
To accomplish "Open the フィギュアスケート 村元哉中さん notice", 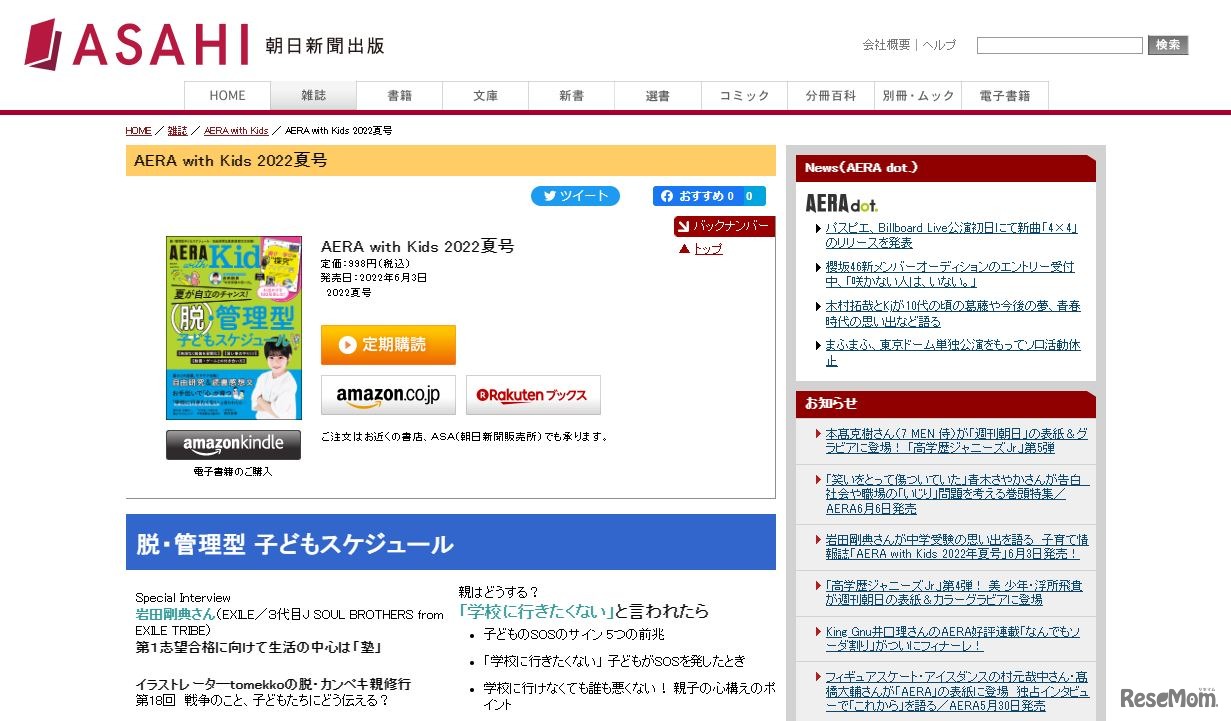I will pos(957,691).
